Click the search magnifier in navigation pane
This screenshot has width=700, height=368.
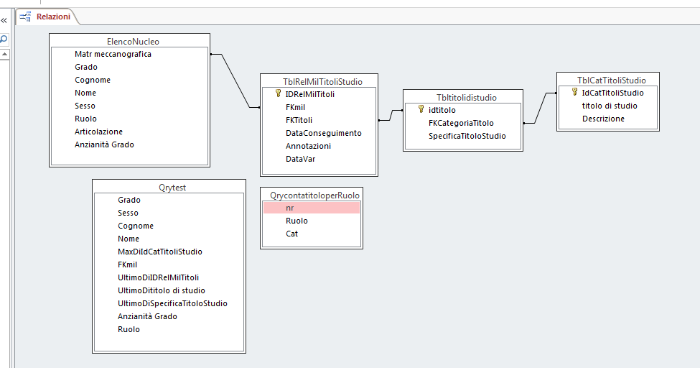pyautogui.click(x=4, y=39)
